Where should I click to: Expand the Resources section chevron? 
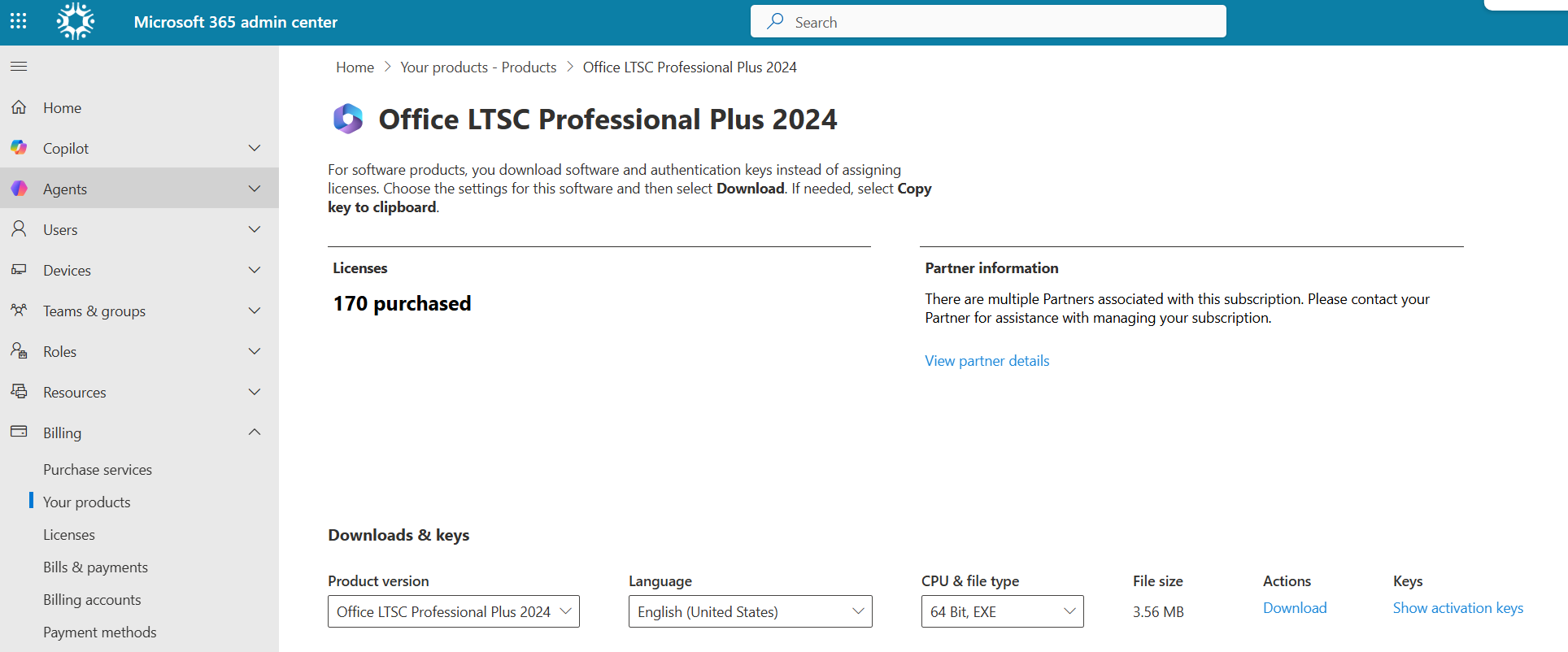point(255,392)
